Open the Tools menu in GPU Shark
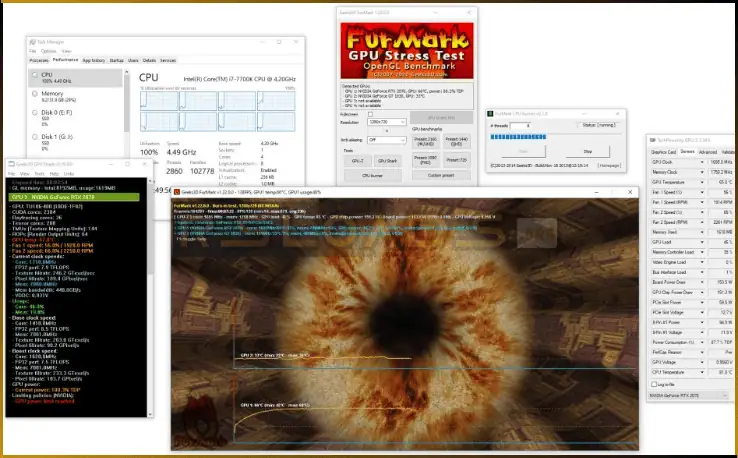The height and width of the screenshot is (458, 738). click(x=39, y=174)
